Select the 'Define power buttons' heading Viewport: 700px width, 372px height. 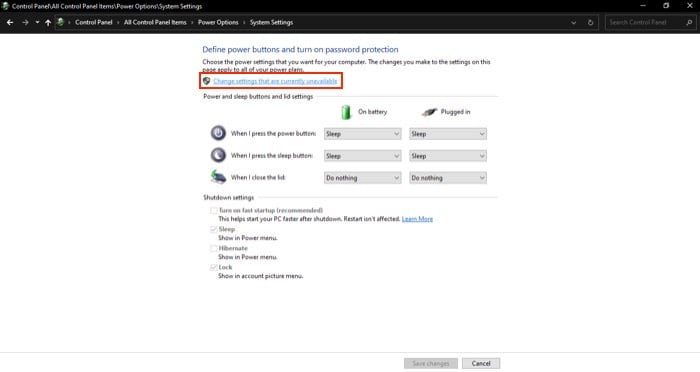[x=300, y=50]
